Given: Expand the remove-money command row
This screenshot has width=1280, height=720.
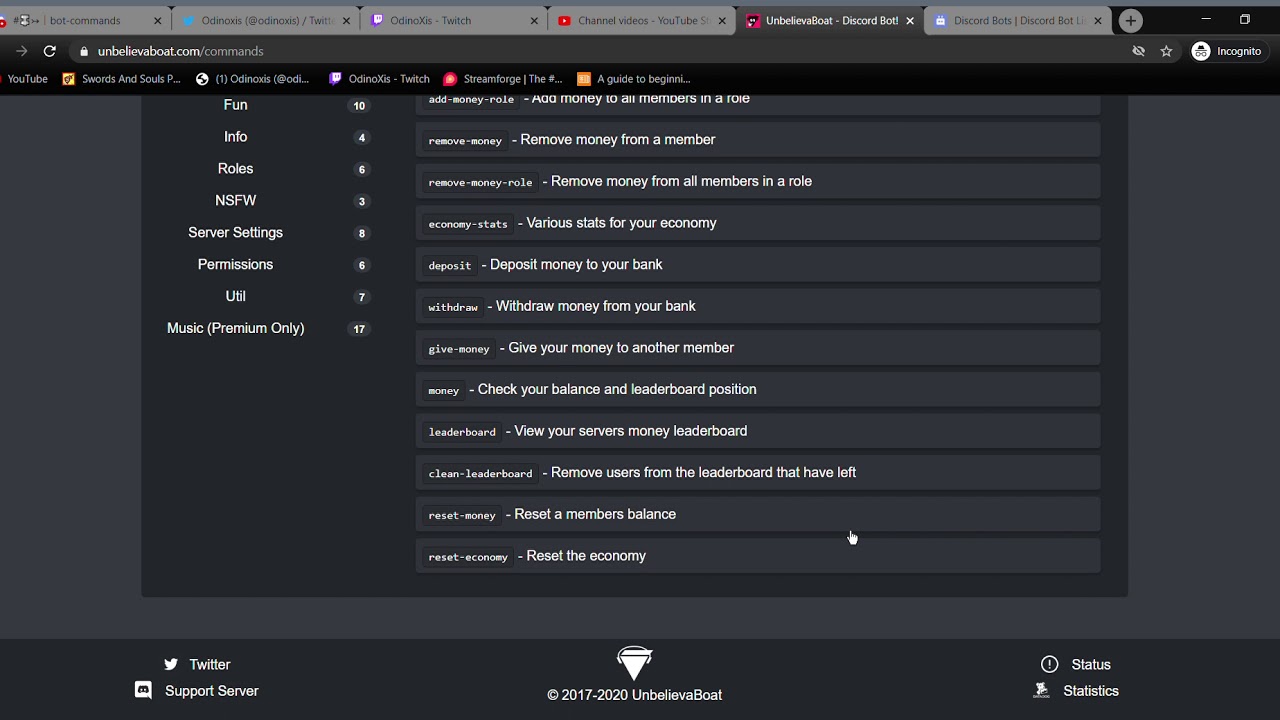Looking at the screenshot, I should [x=758, y=140].
